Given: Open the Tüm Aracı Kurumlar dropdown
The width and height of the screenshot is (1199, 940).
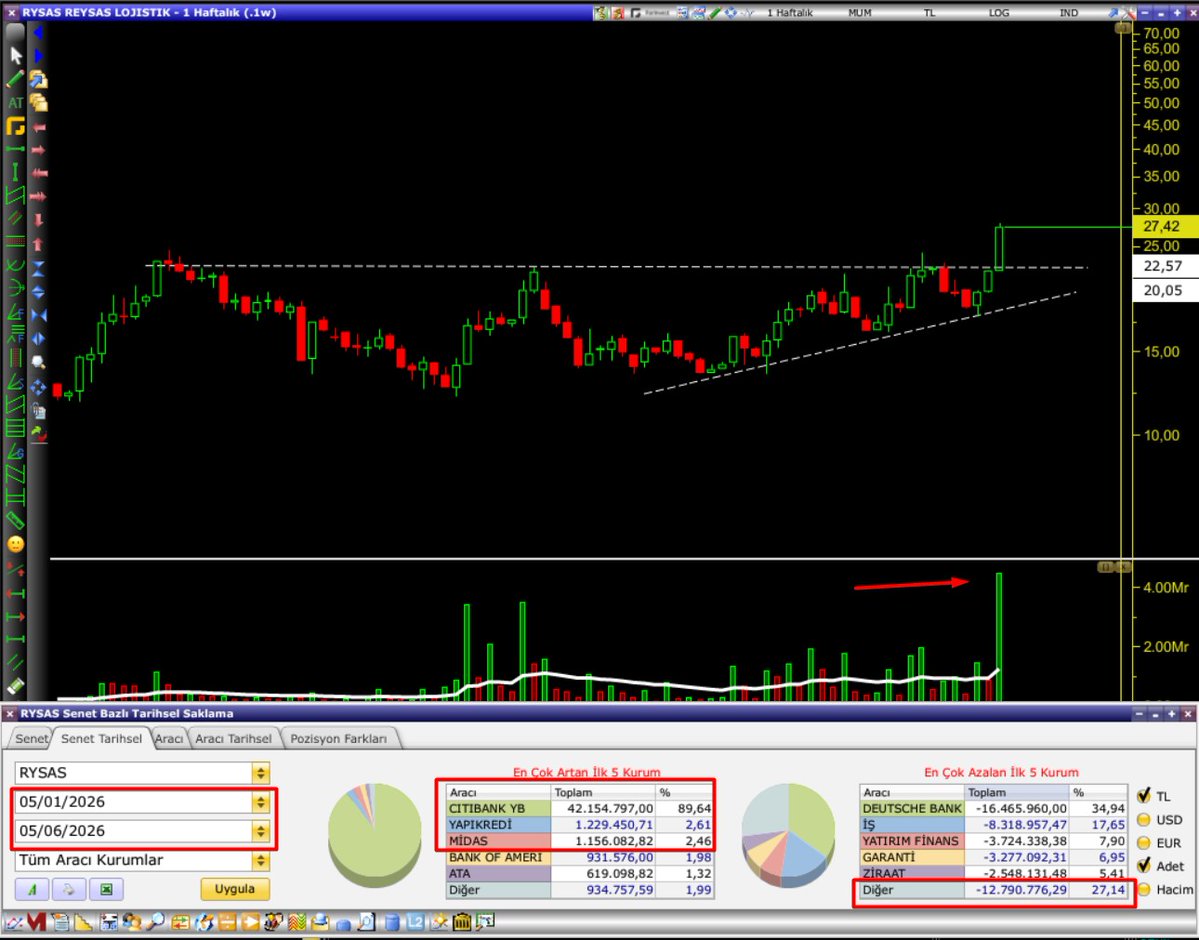Looking at the screenshot, I should 261,860.
